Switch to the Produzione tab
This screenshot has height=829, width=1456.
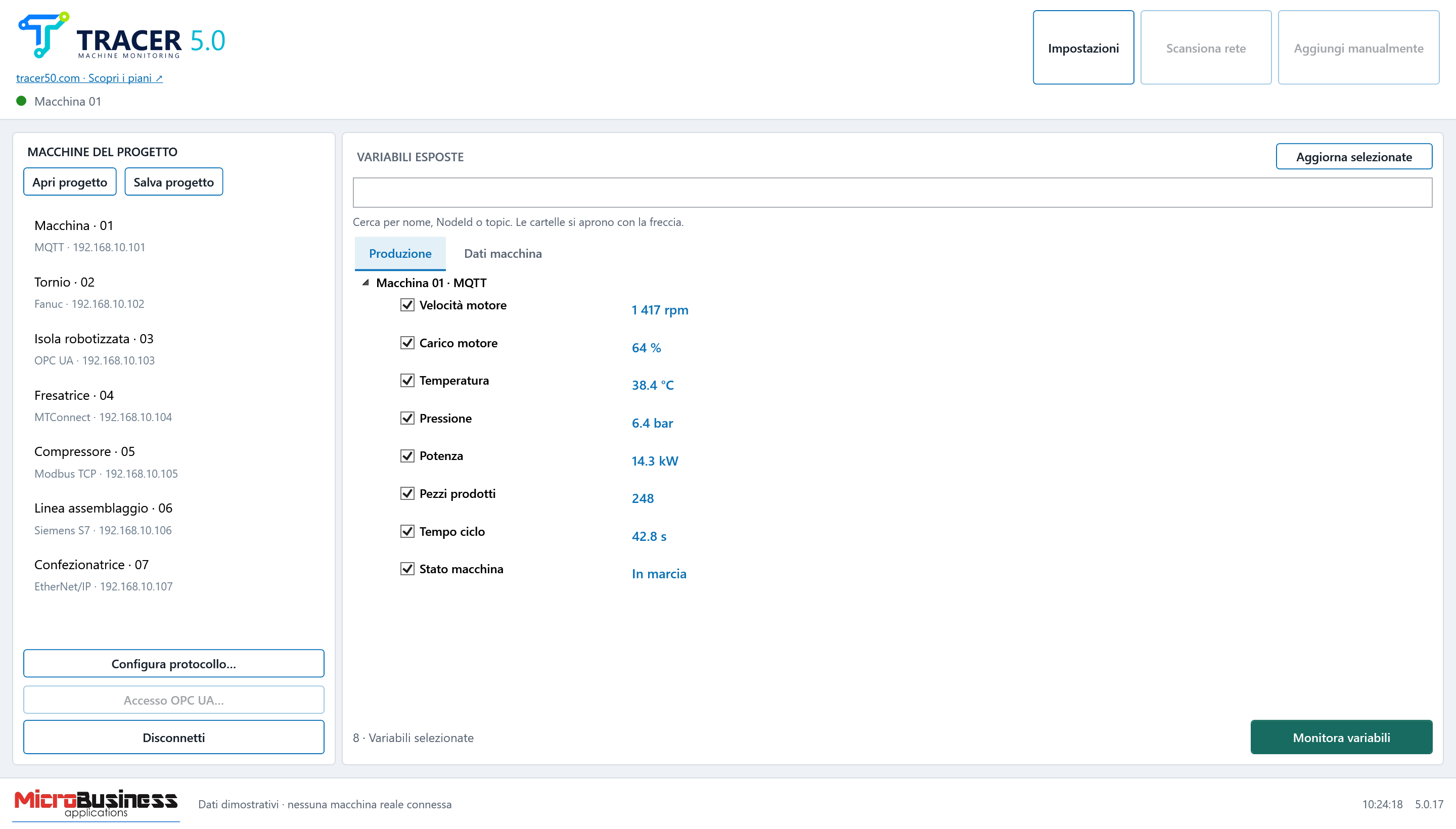pyautogui.click(x=400, y=253)
